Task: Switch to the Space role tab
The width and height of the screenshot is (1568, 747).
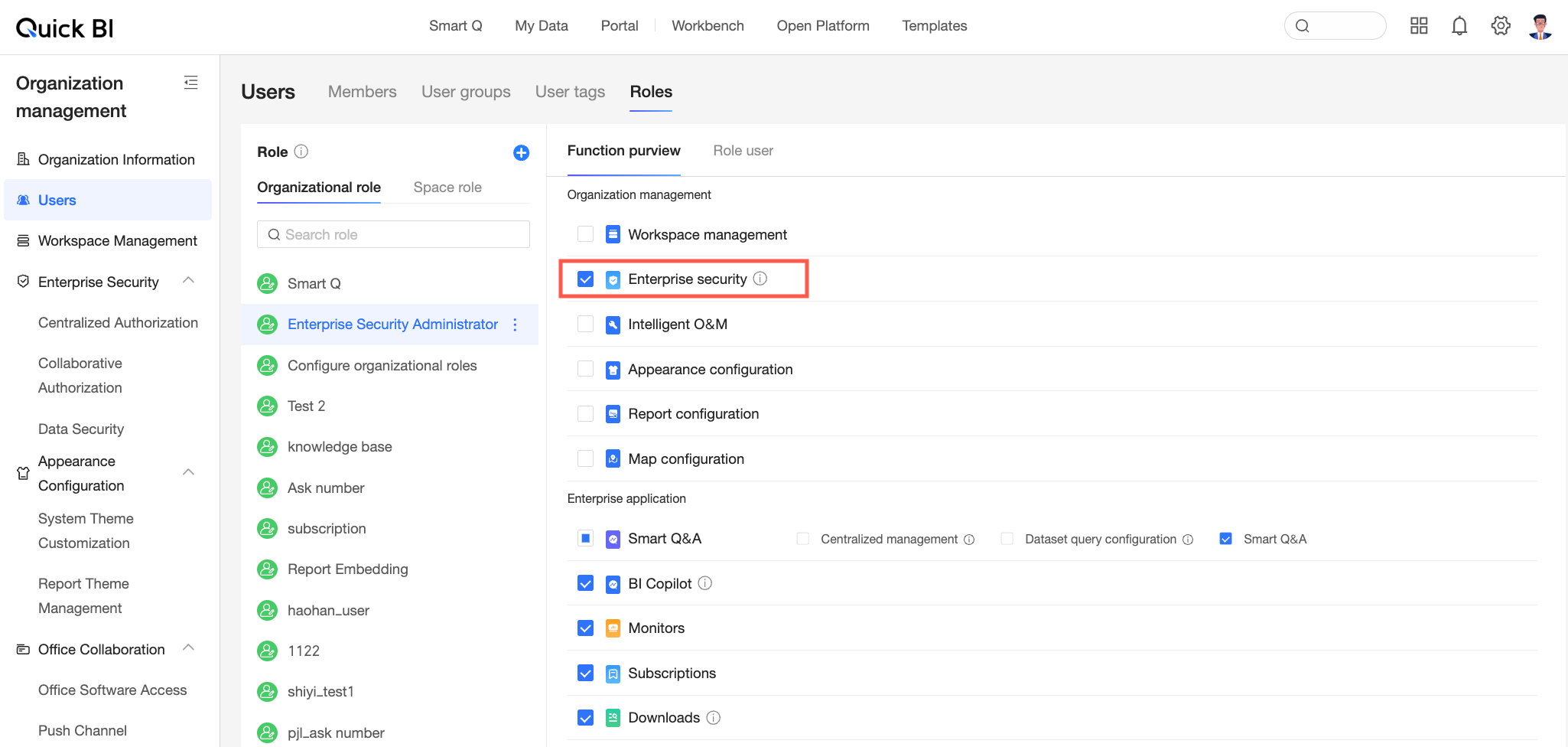Action: coord(447,188)
